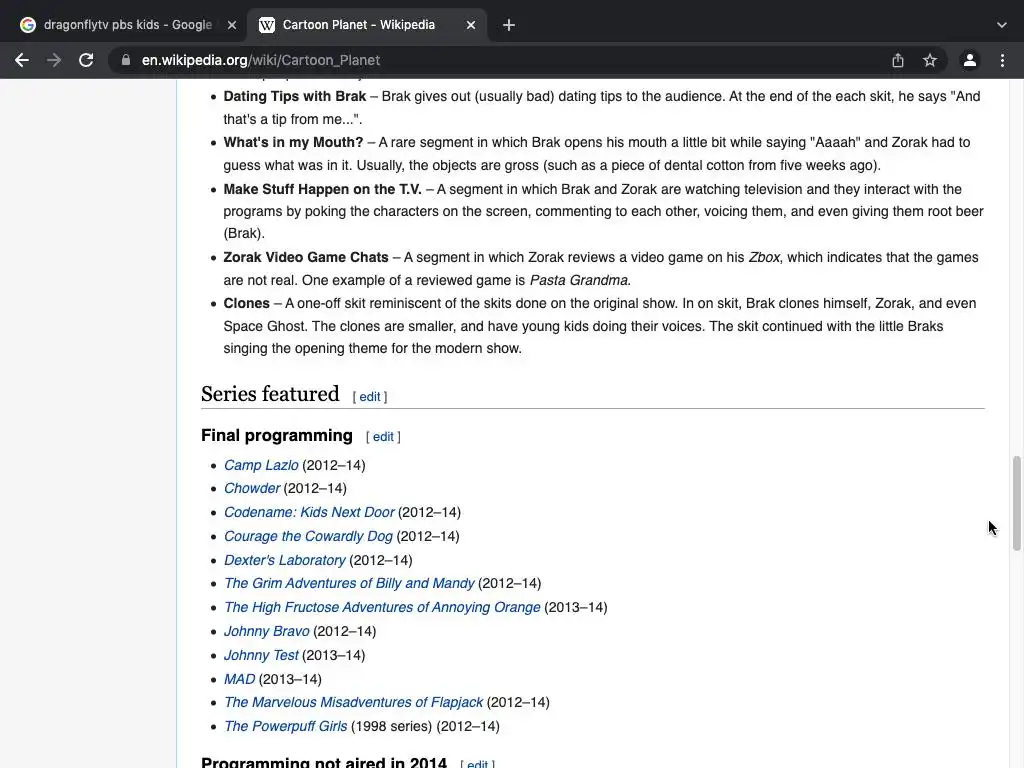Viewport: 1024px width, 768px height.
Task: Open Codename: Kids Next Door link
Action: point(309,512)
